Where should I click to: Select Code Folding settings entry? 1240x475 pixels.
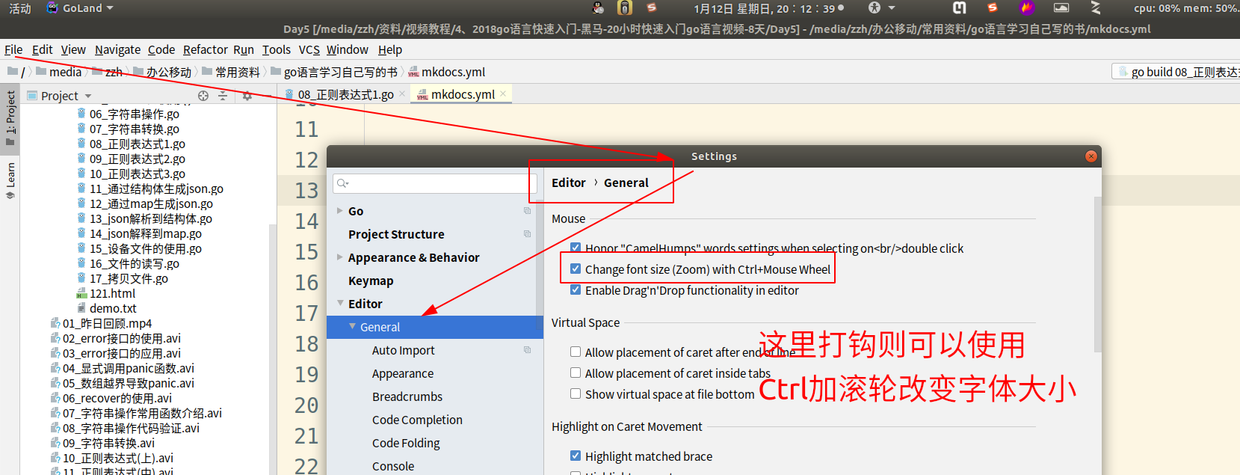click(406, 443)
